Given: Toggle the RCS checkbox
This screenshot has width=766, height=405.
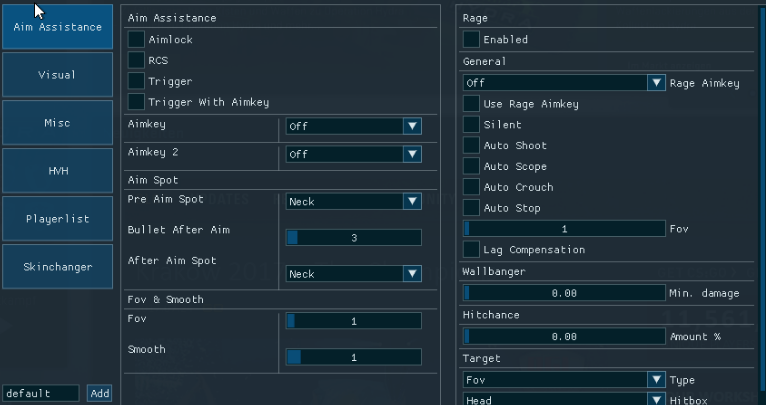Looking at the screenshot, I should coord(137,60).
